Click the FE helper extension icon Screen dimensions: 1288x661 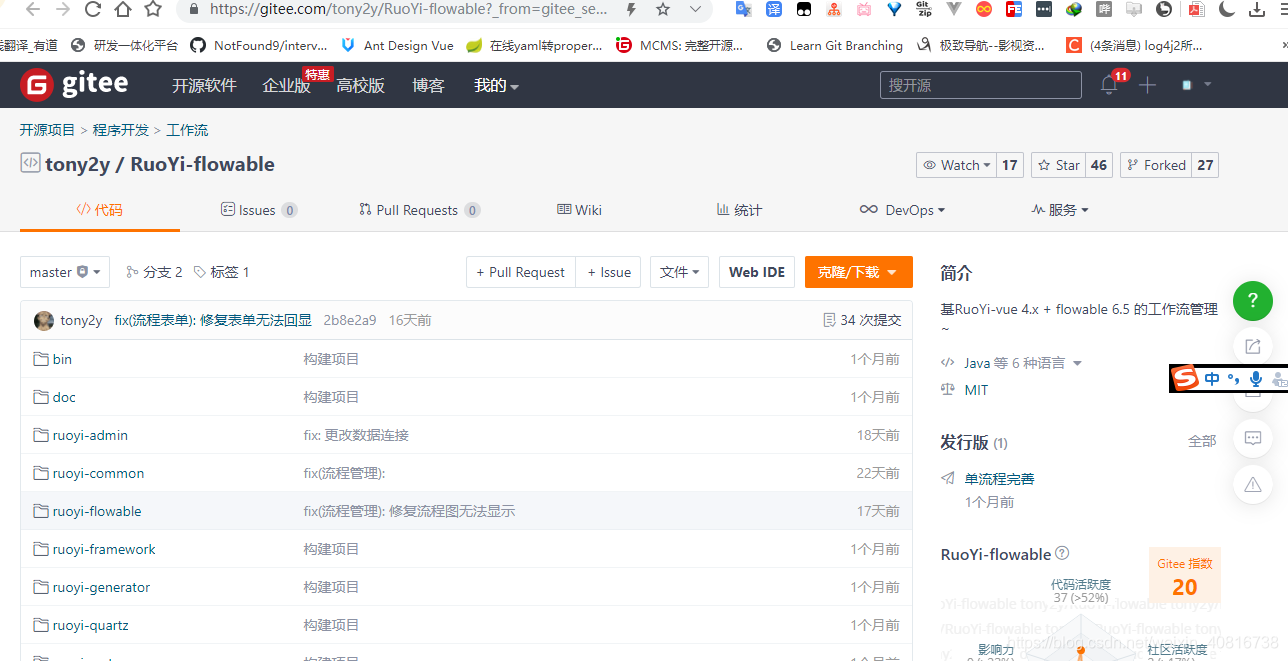point(1014,10)
